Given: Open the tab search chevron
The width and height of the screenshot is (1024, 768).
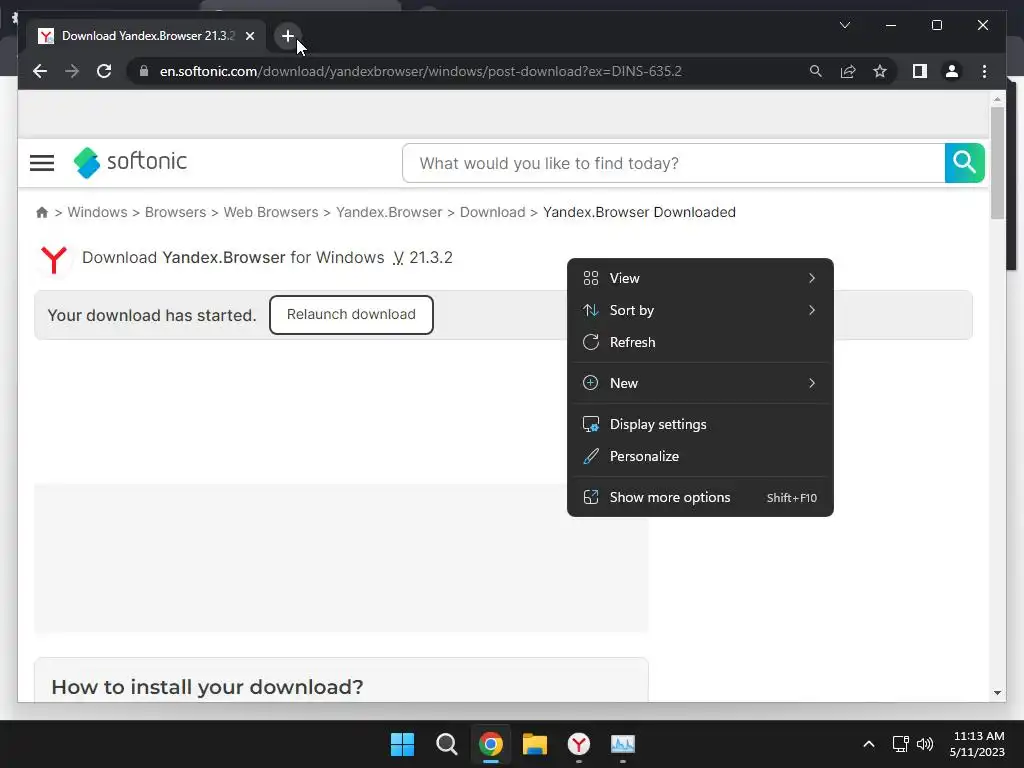Looking at the screenshot, I should click(x=844, y=25).
